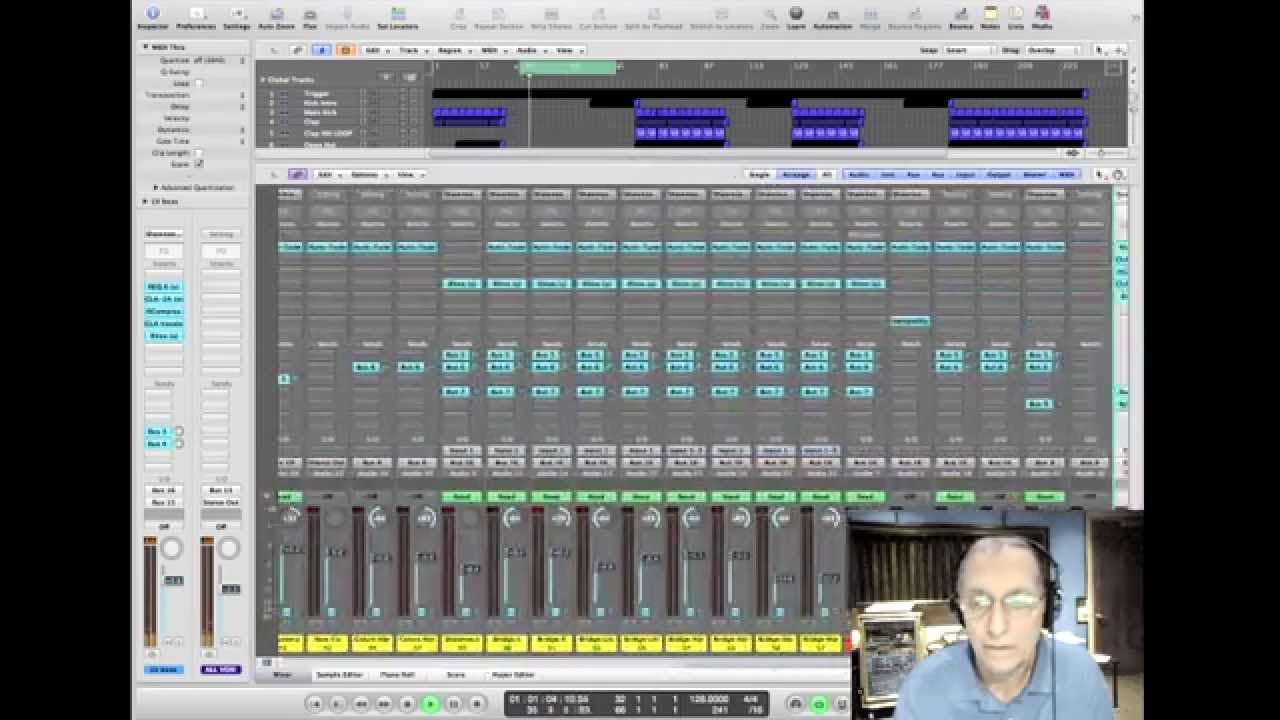
Task: Toggle the MIDI channel filter button
Action: 1066,174
